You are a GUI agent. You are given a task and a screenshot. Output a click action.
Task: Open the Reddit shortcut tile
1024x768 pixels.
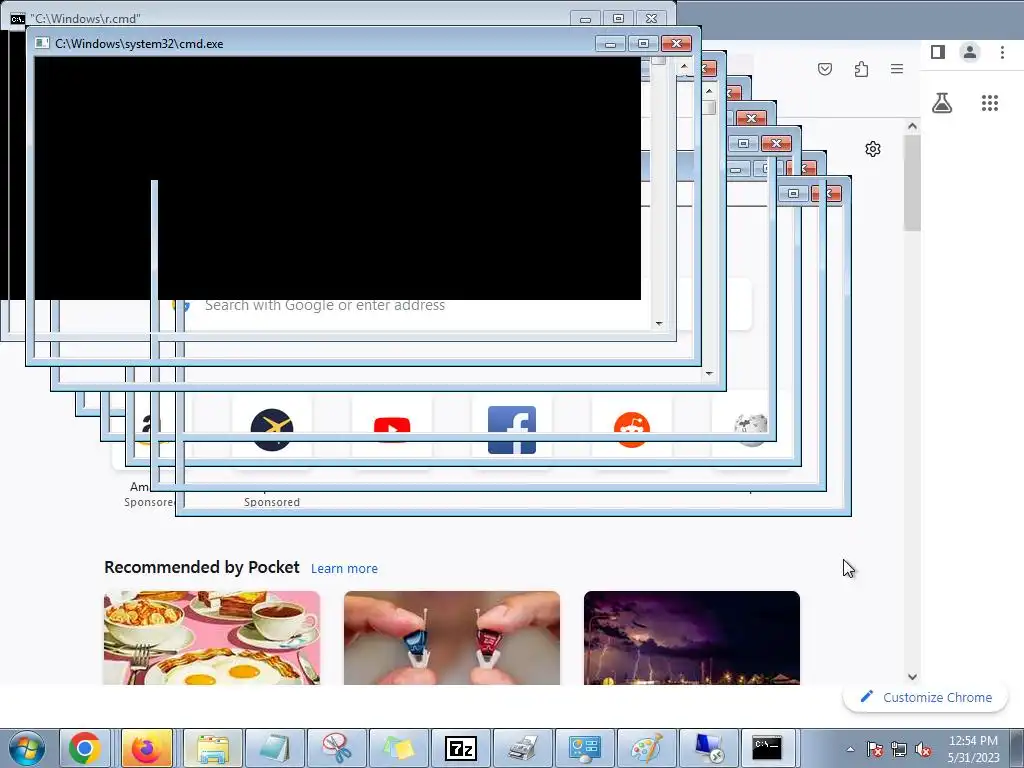coord(632,429)
